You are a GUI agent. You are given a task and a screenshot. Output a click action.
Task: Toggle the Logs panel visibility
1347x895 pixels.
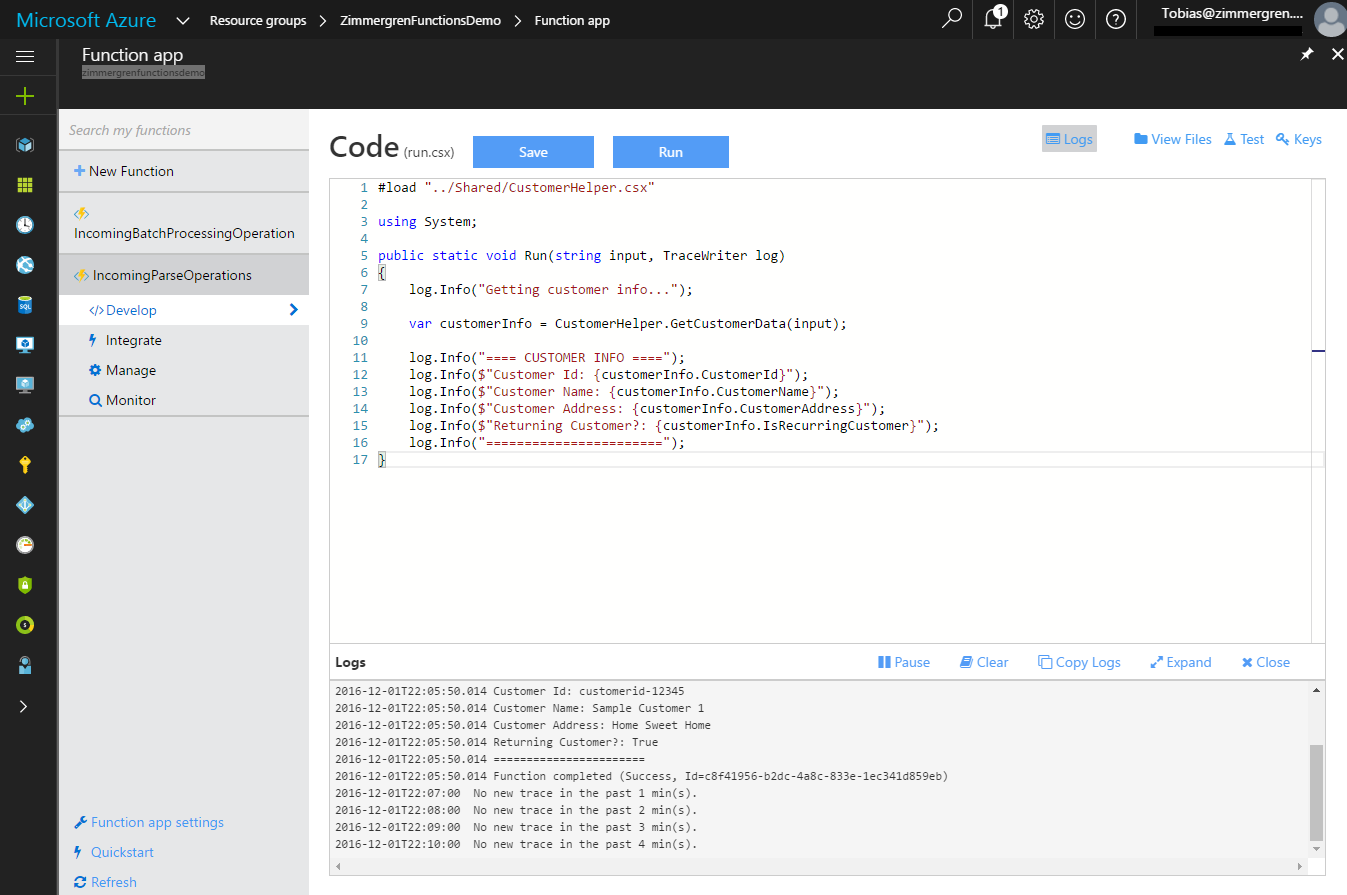[x=1068, y=138]
